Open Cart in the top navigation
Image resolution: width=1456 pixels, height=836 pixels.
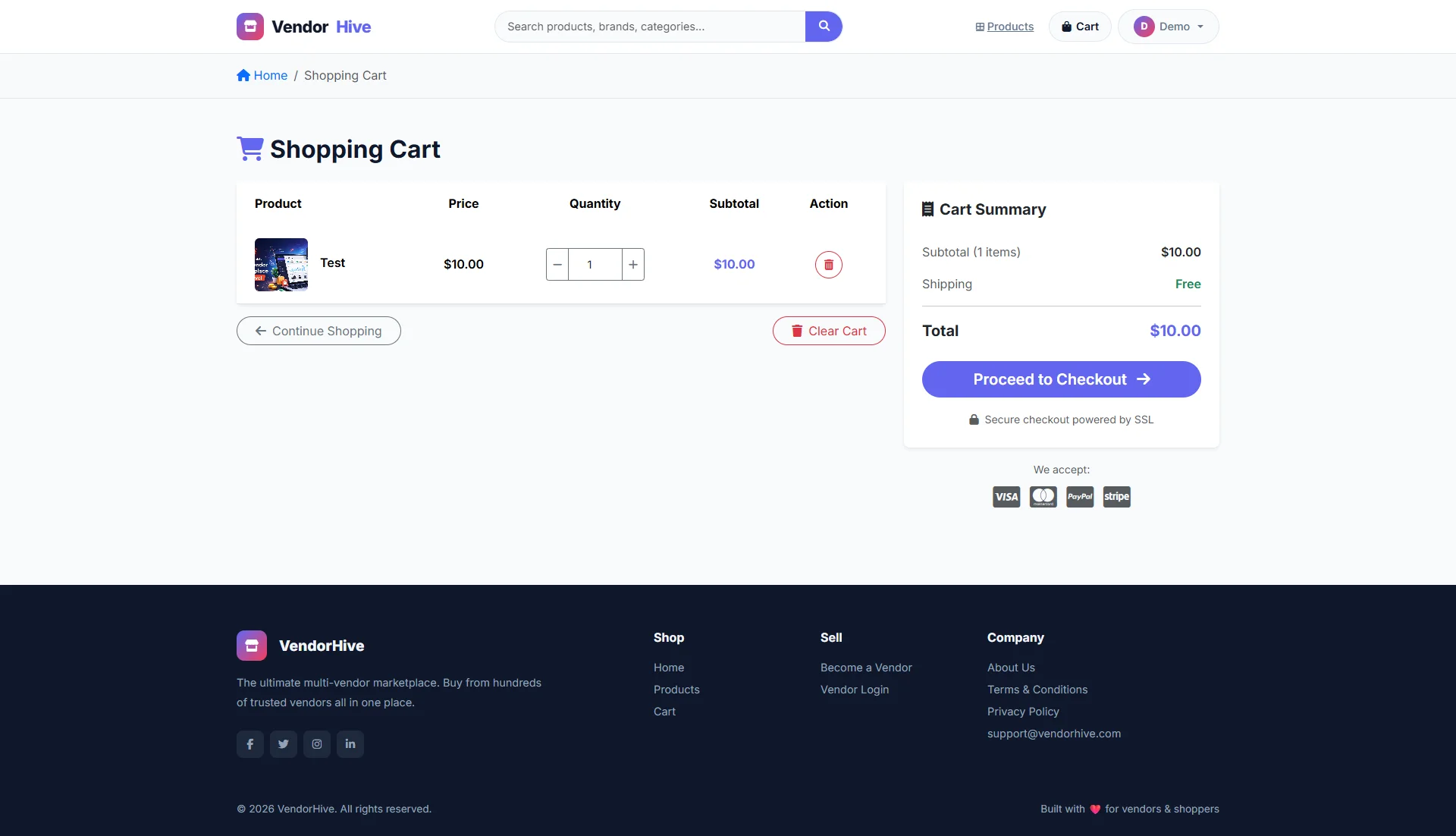point(1080,27)
